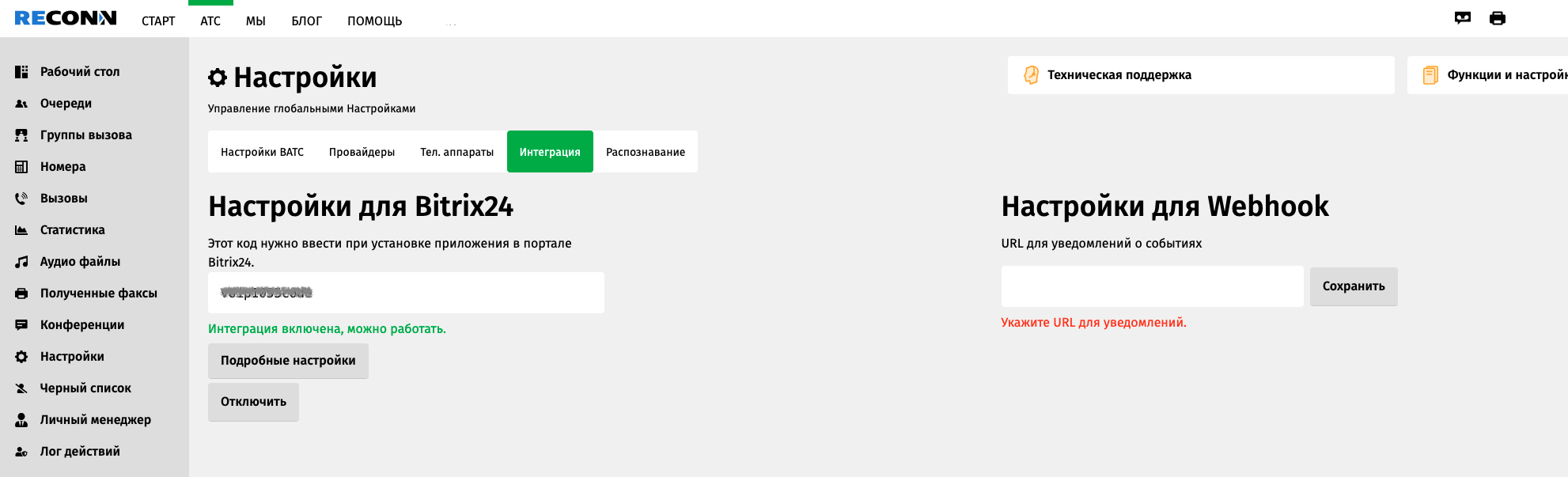
Task: Click the red Укажите URL для уведомлений message
Action: point(1093,323)
